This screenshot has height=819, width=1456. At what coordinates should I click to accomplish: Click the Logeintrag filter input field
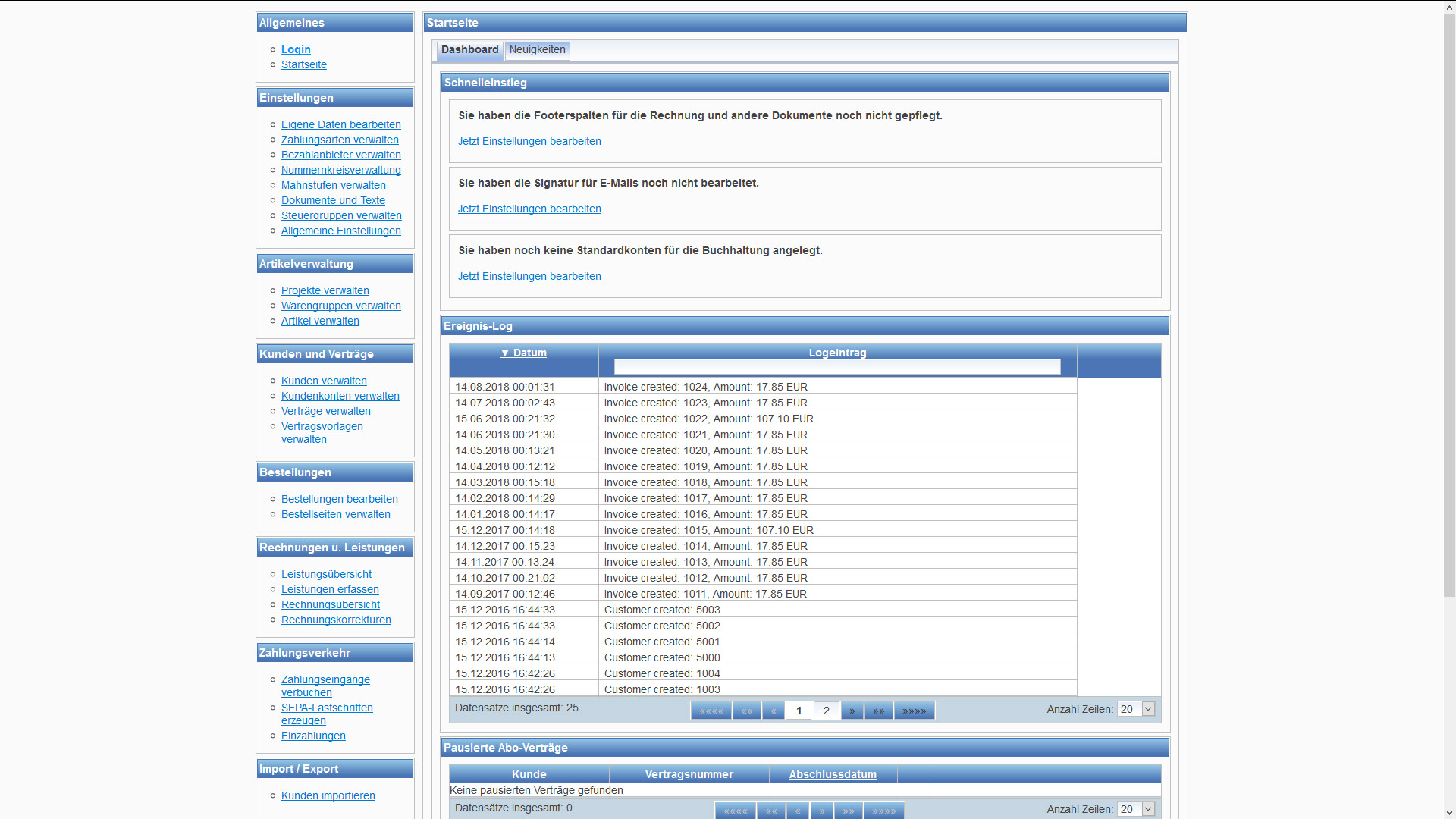click(836, 367)
